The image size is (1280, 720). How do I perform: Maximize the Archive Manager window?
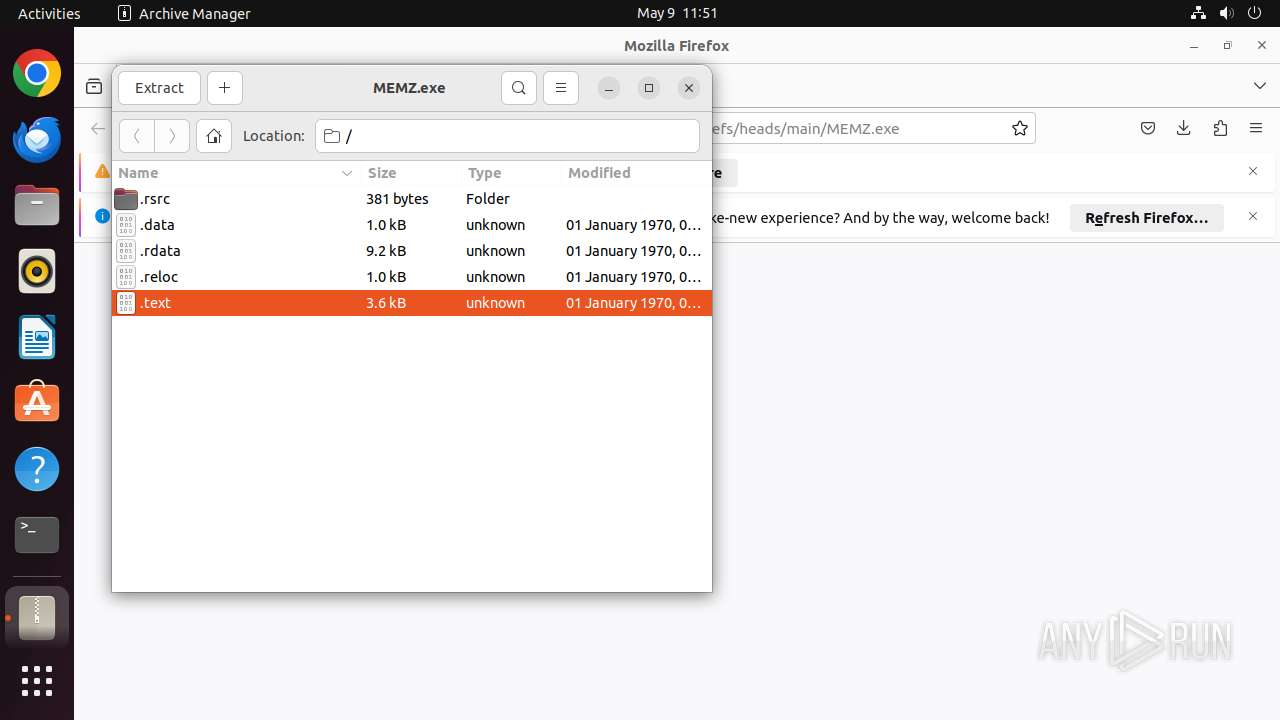tap(649, 88)
